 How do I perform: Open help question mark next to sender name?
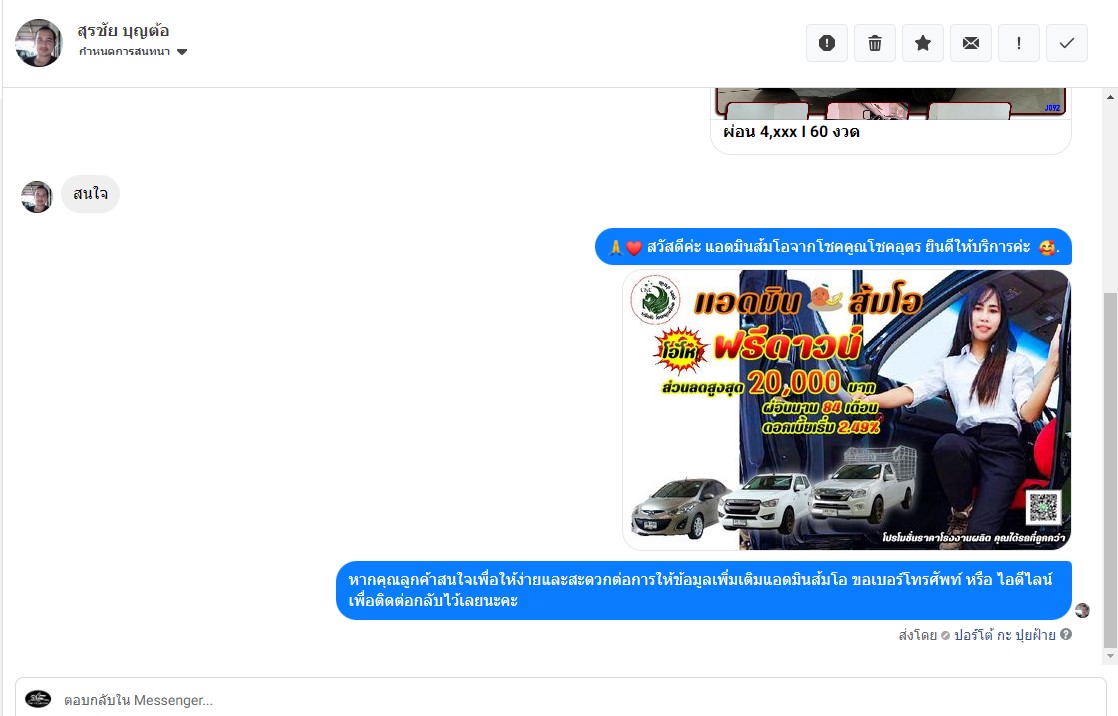(1066, 634)
